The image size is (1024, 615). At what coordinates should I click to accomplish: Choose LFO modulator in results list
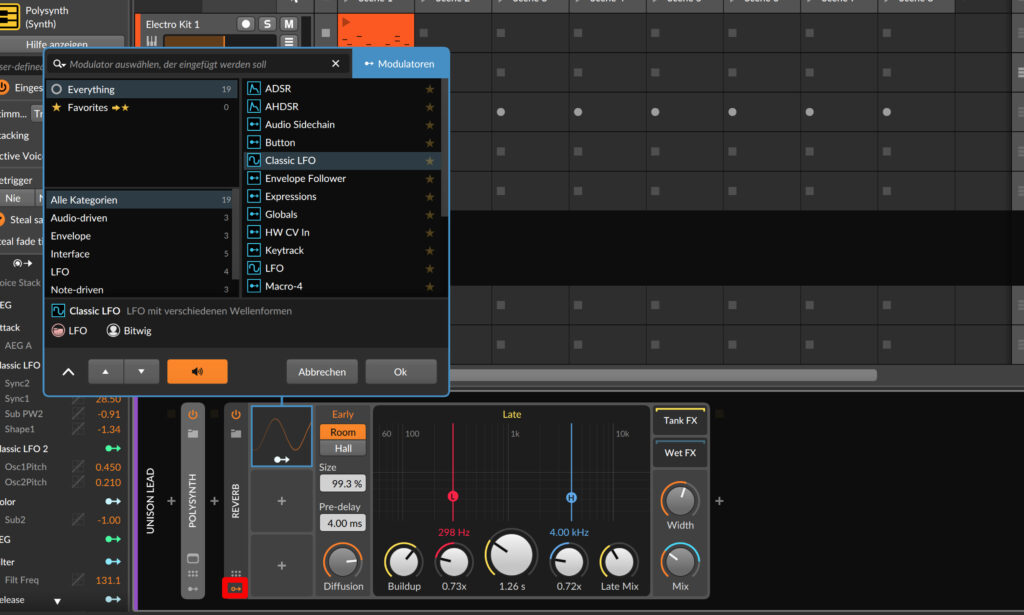pos(342,268)
